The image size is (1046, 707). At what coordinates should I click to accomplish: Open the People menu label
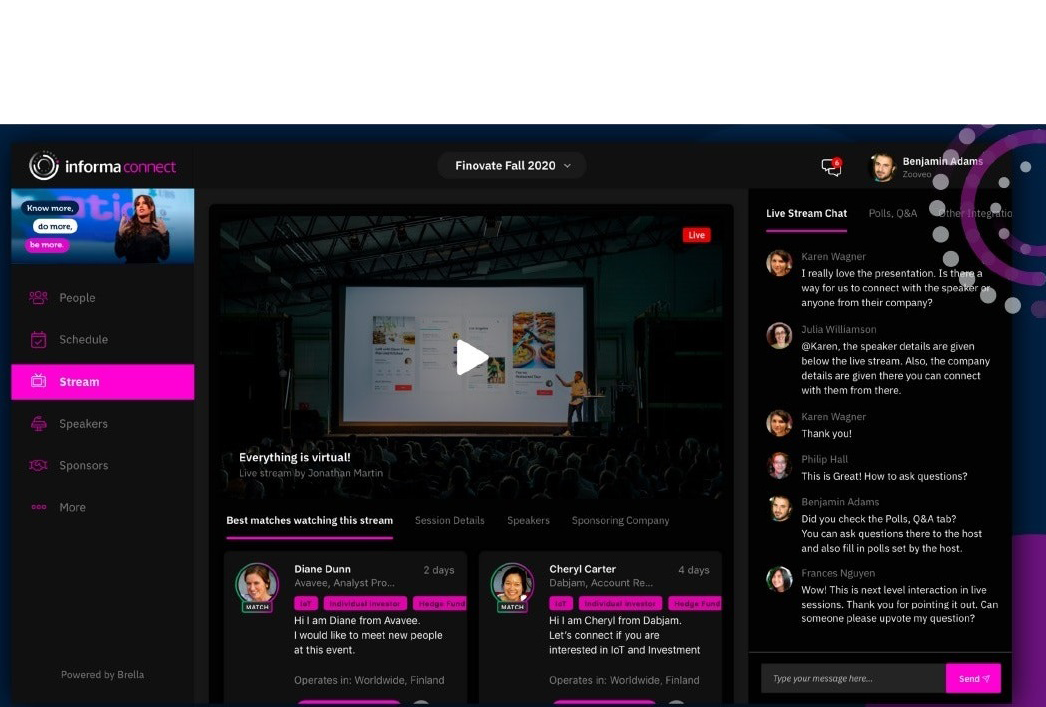pos(77,298)
